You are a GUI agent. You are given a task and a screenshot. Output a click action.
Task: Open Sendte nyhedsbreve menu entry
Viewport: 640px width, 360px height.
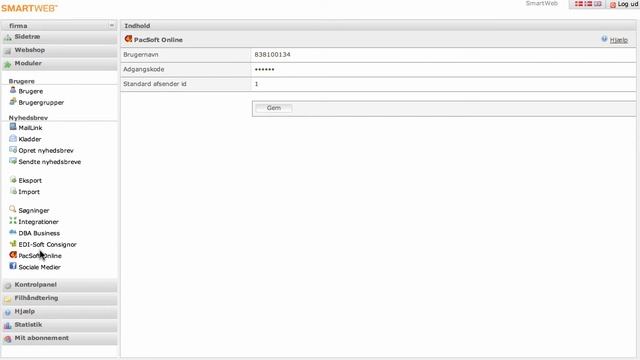(x=50, y=162)
